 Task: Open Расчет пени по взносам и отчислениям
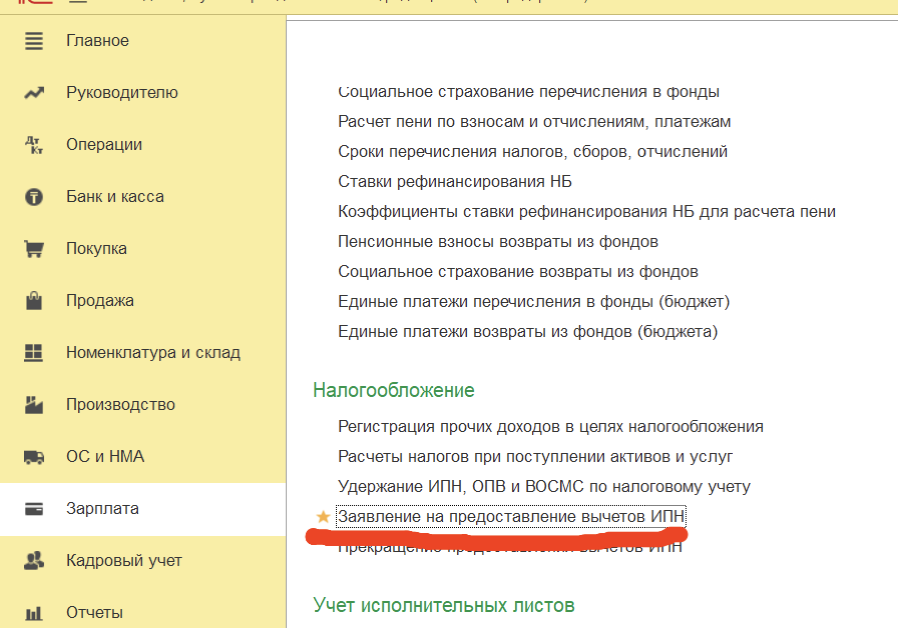pyautogui.click(x=534, y=122)
